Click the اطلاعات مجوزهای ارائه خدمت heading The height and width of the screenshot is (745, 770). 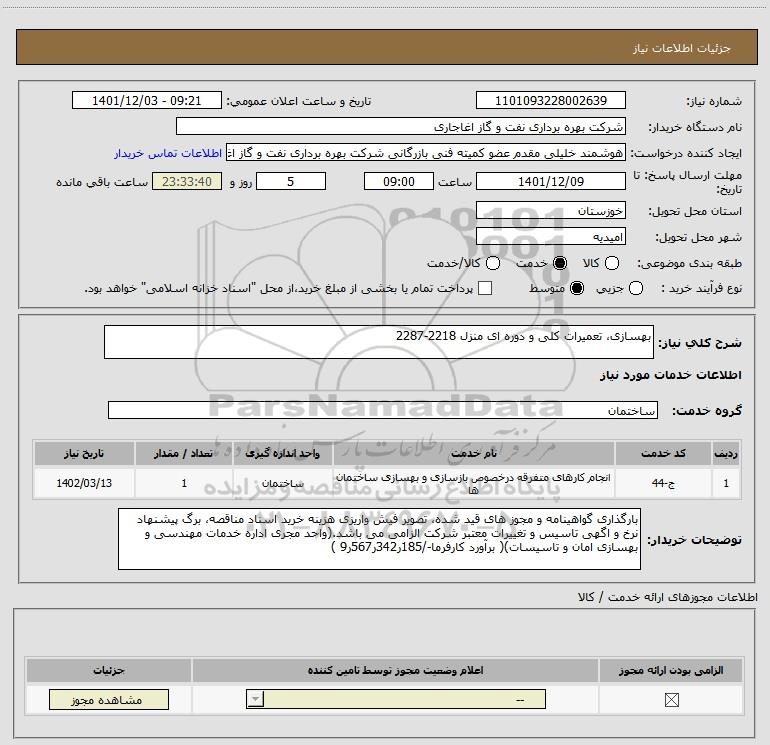click(x=667, y=597)
